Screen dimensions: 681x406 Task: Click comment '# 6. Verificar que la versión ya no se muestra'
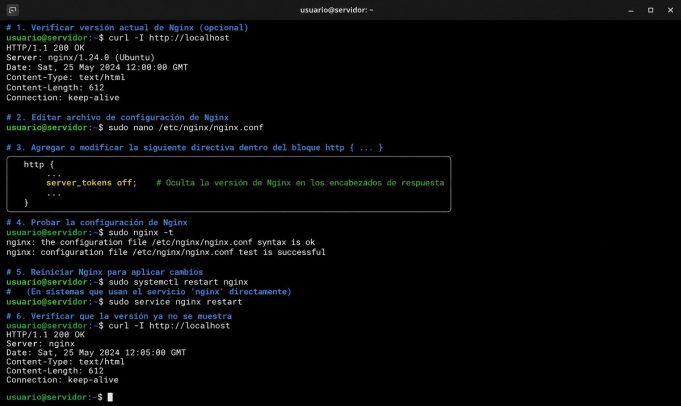pos(119,316)
